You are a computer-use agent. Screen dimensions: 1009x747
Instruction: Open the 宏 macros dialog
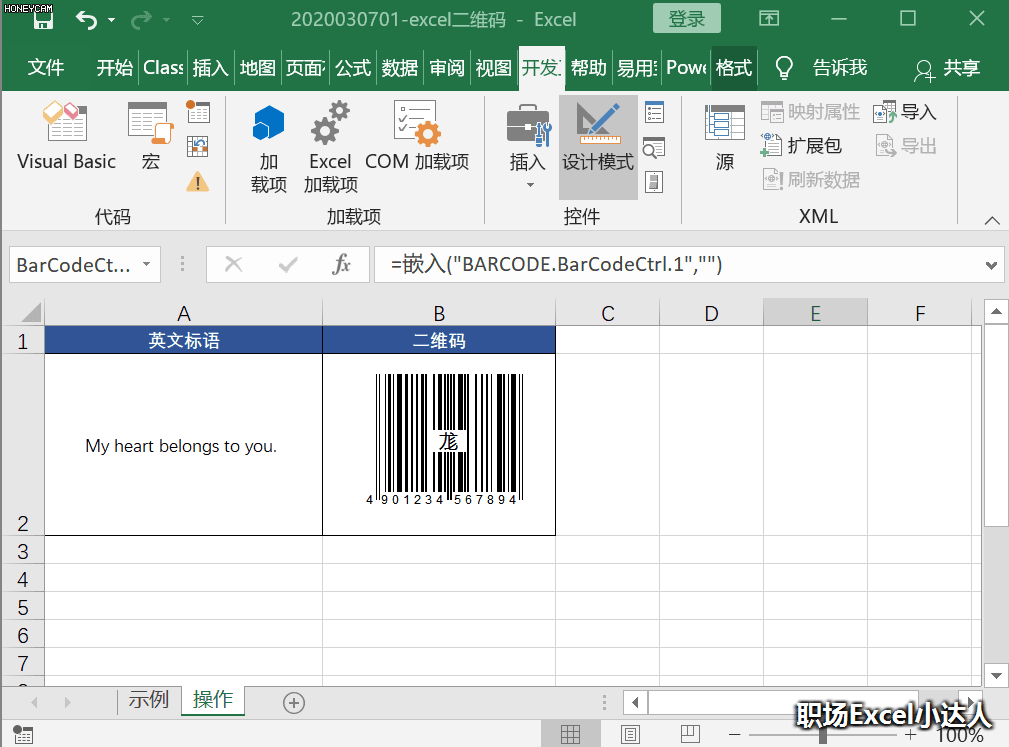click(151, 136)
